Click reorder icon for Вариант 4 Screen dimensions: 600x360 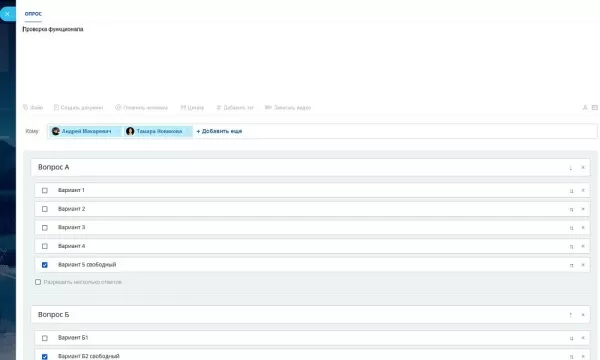coord(571,246)
